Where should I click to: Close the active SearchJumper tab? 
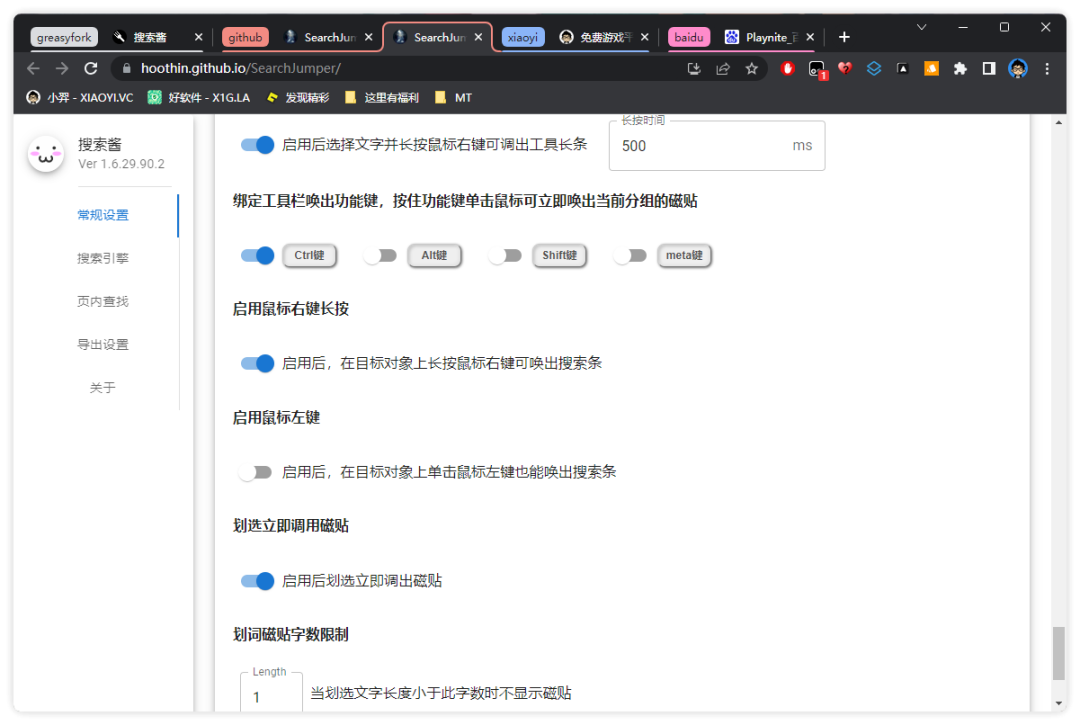click(478, 37)
